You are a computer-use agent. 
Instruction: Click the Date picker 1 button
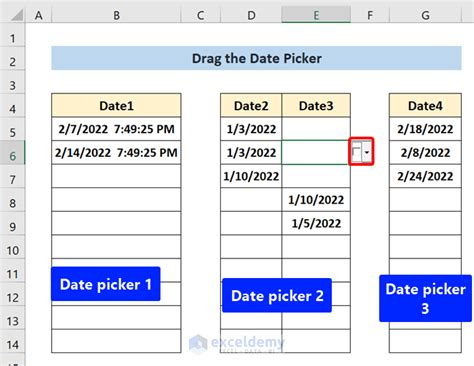tap(106, 284)
